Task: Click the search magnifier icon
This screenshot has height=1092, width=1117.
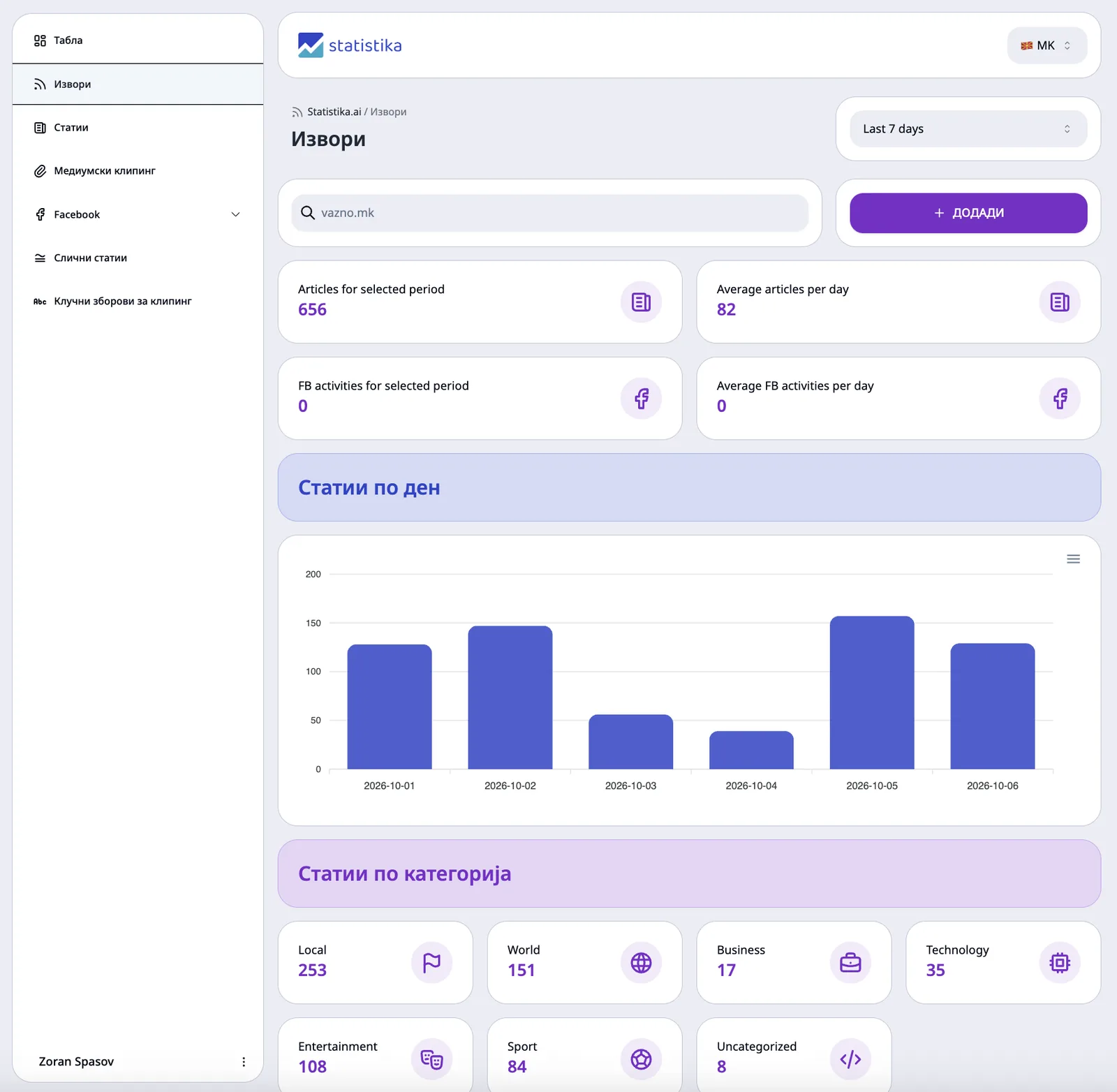Action: coord(307,213)
